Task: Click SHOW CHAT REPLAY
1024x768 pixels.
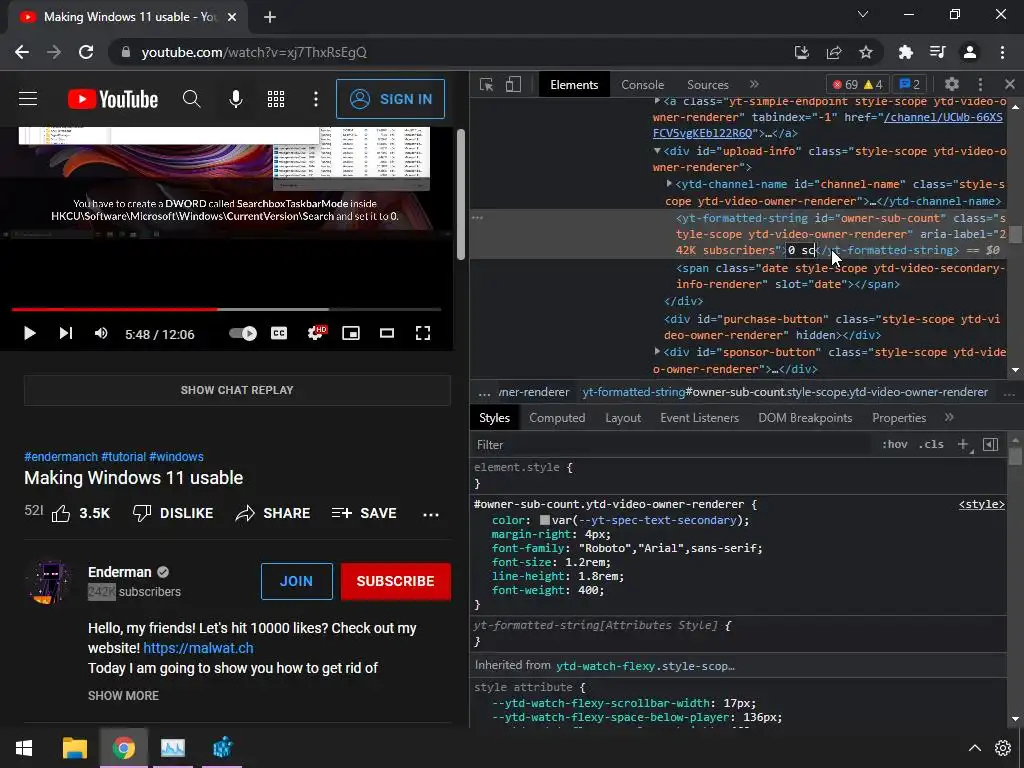Action: coord(237,390)
